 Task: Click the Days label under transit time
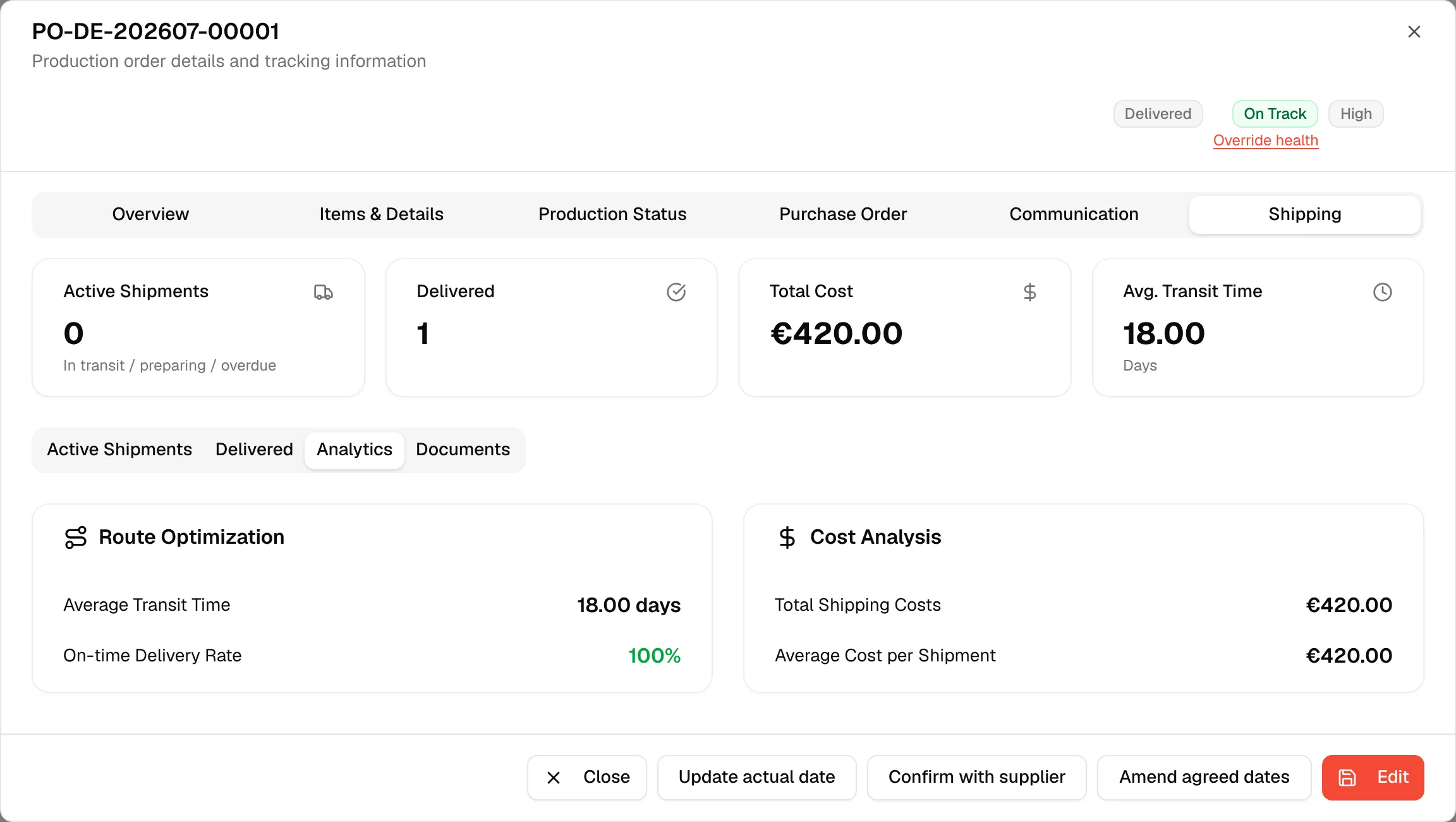(1140, 365)
